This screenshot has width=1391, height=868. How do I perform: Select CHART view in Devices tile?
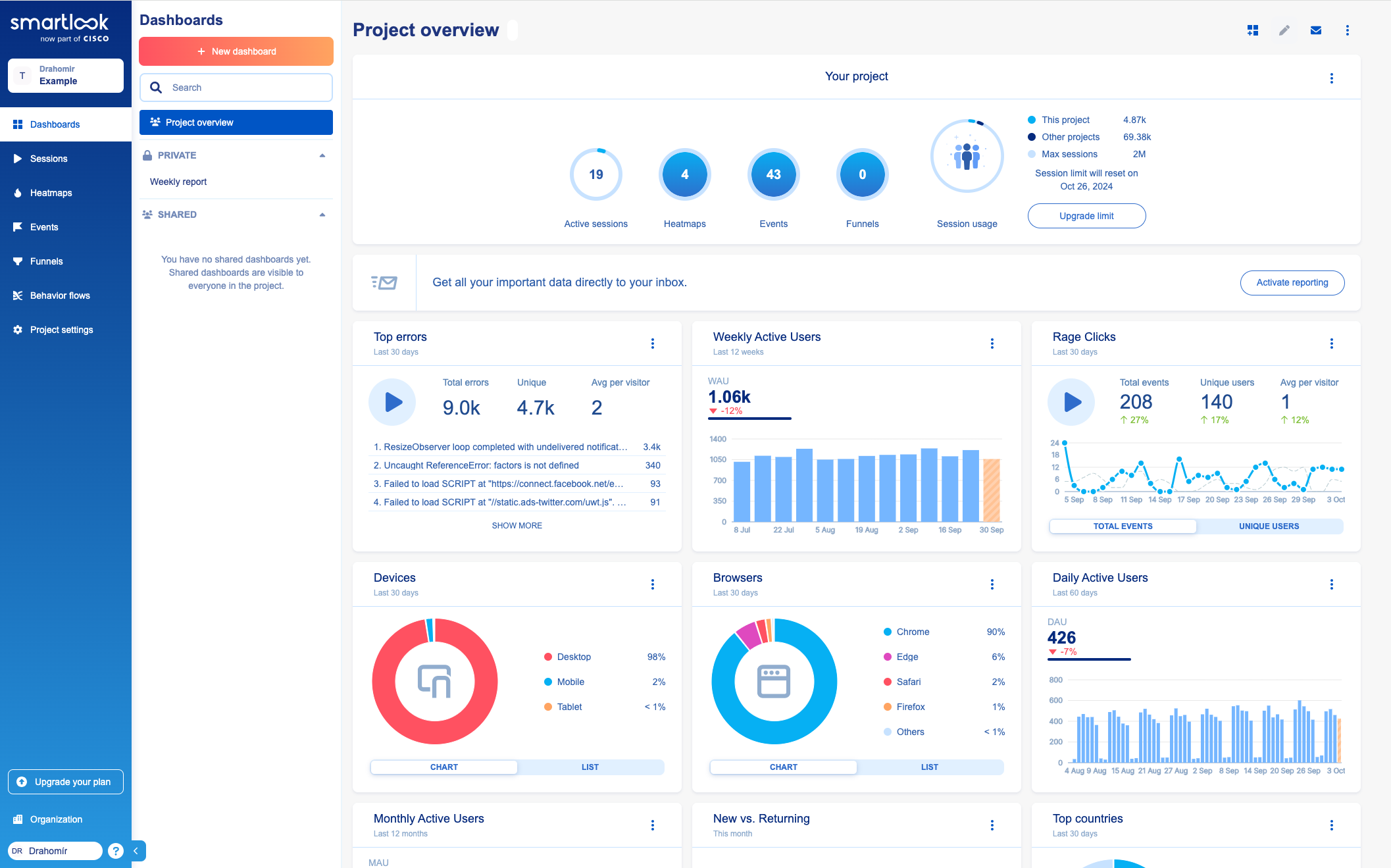click(x=444, y=767)
